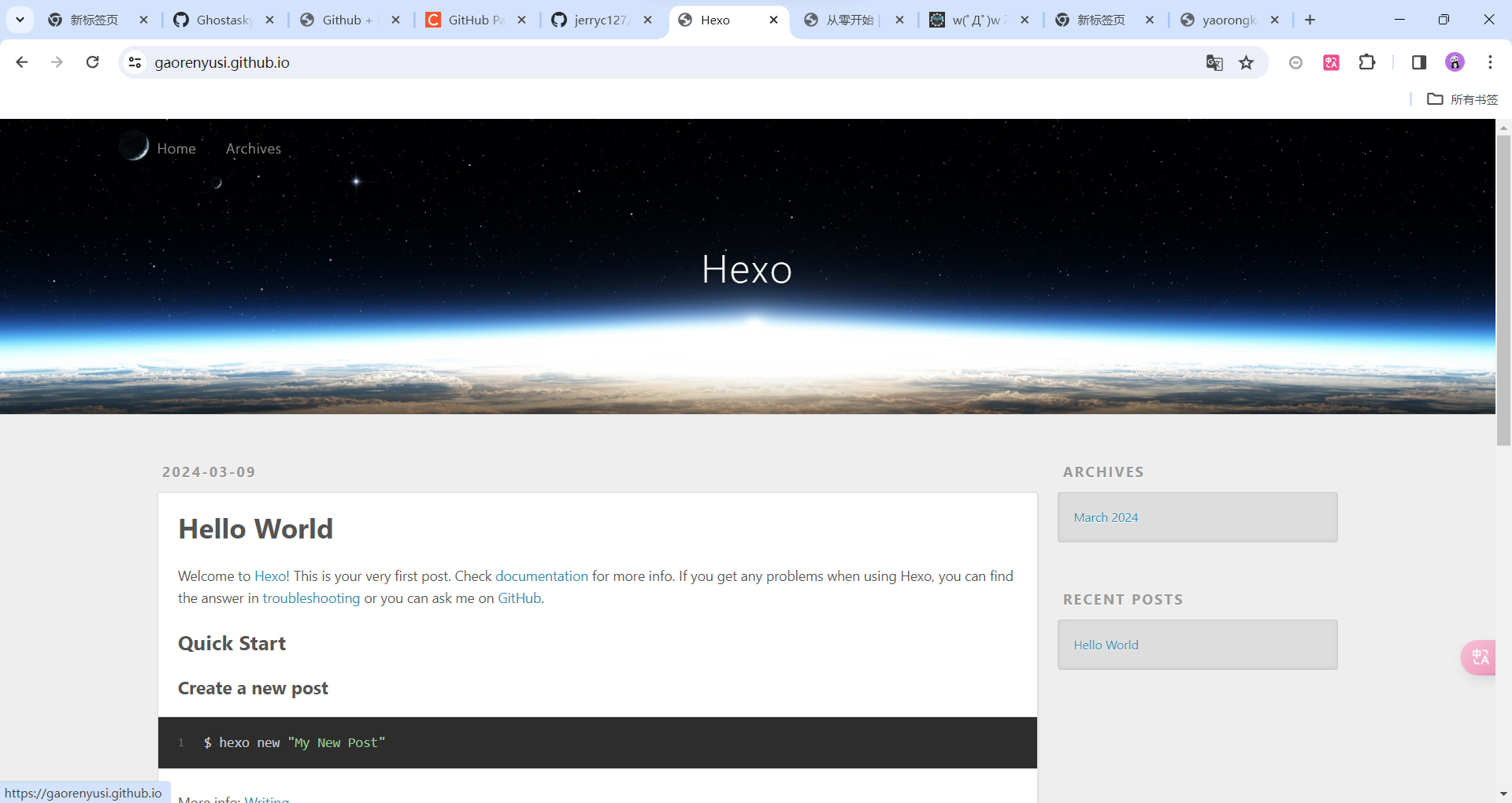The height and width of the screenshot is (803, 1512).
Task: View site information icon in address bar
Action: tap(135, 62)
